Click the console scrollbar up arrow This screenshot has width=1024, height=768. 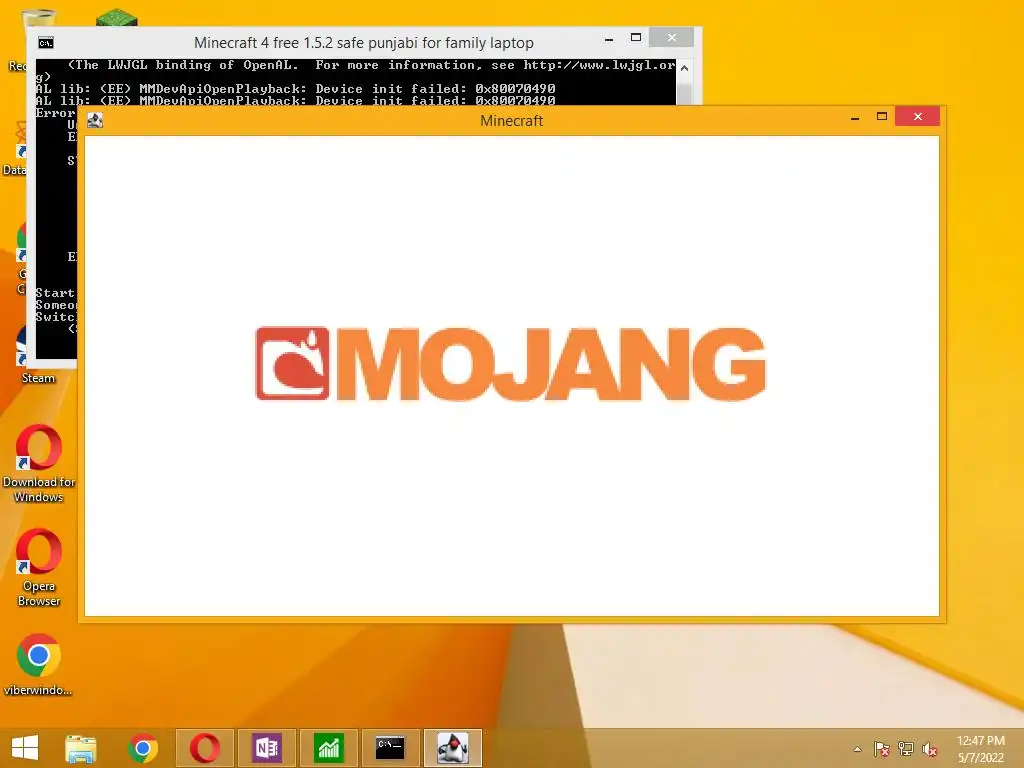pyautogui.click(x=684, y=67)
